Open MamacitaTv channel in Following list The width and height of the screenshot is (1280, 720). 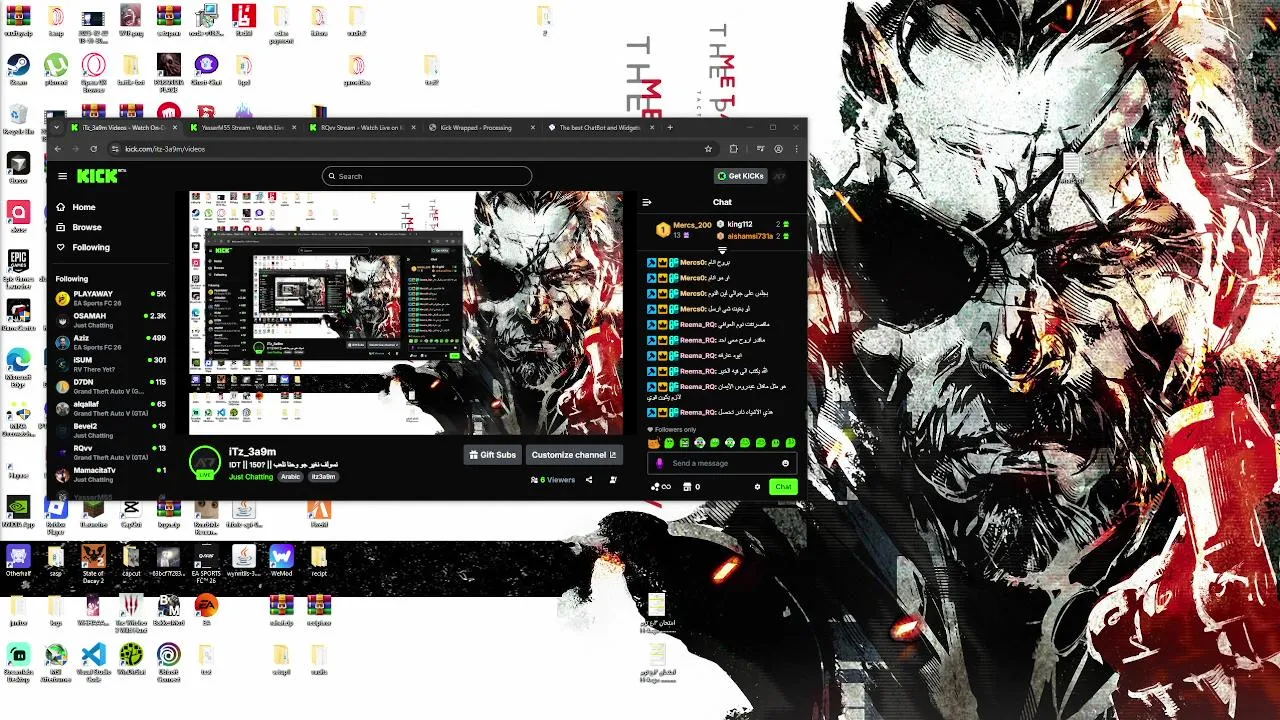pyautogui.click(x=111, y=474)
